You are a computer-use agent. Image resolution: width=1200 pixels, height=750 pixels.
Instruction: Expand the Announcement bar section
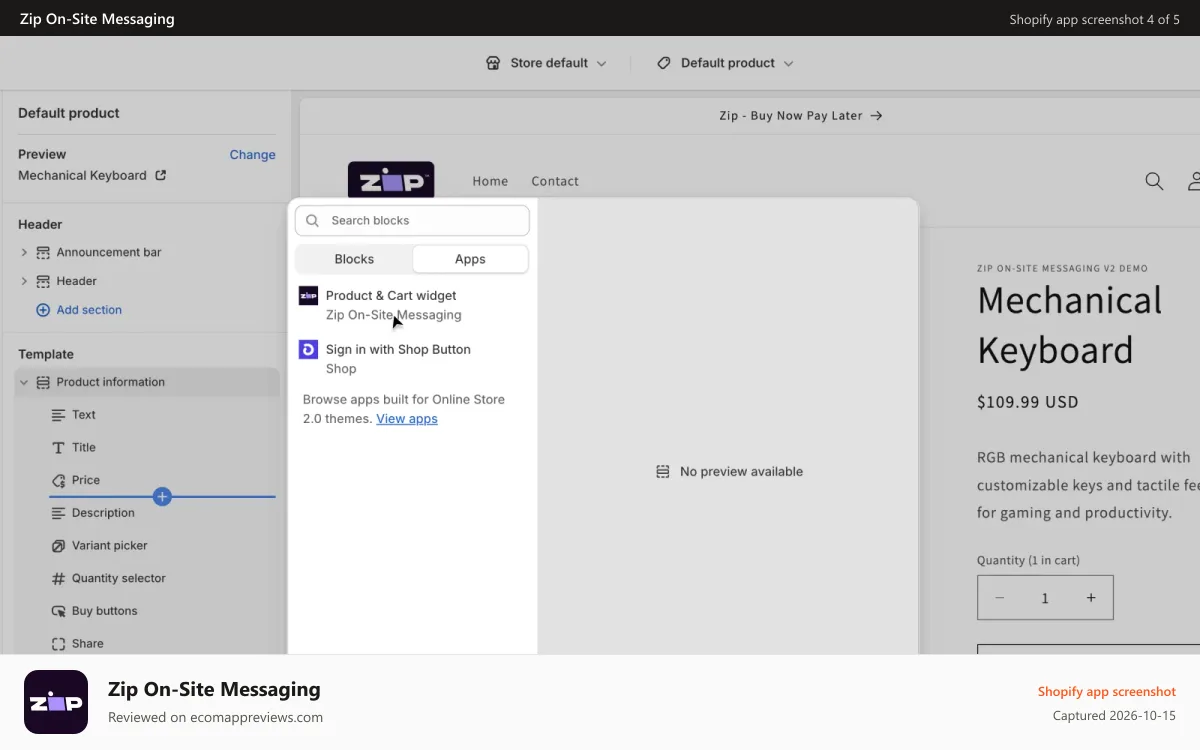24,252
